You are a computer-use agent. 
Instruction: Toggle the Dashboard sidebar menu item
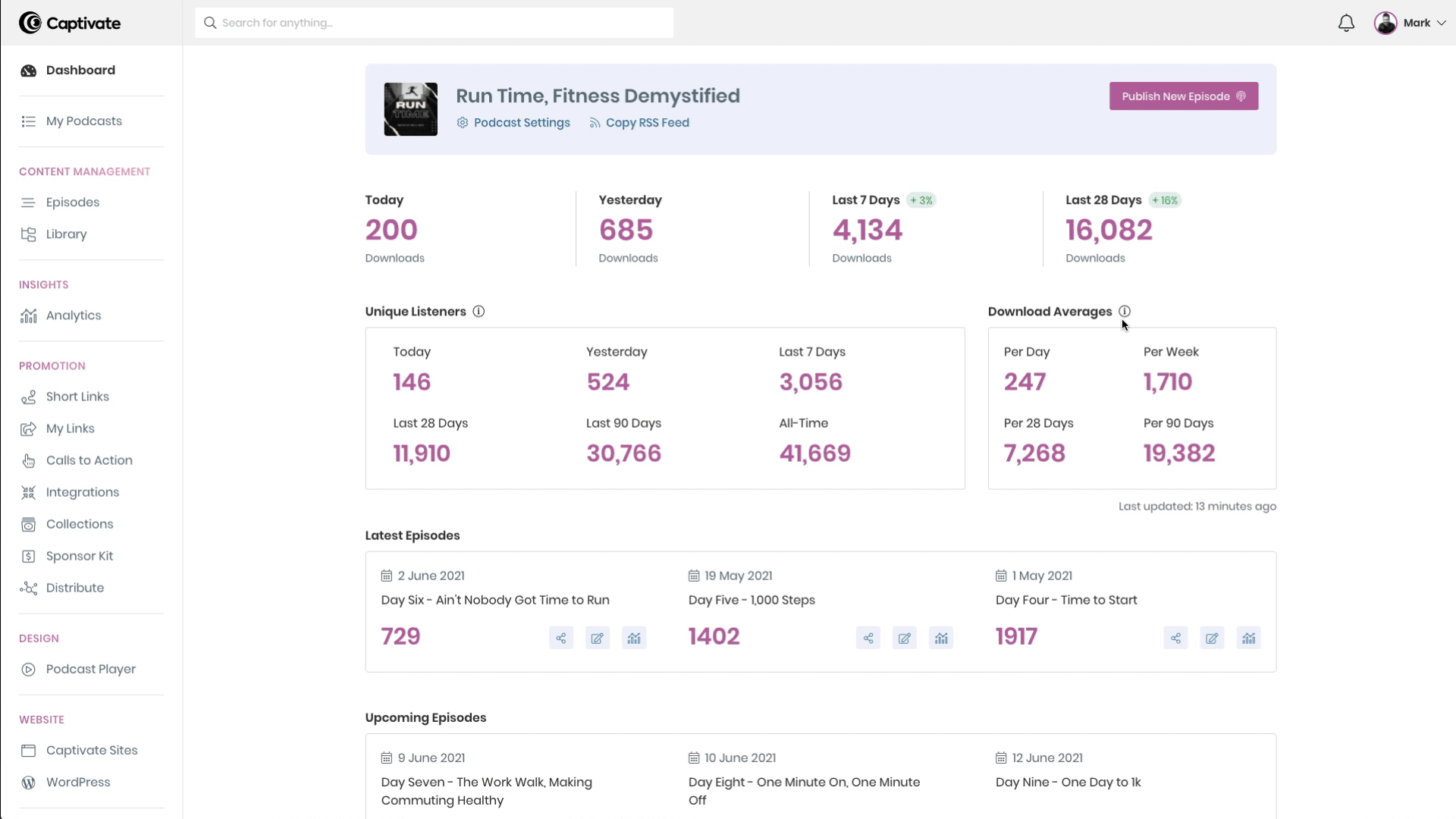click(x=80, y=70)
